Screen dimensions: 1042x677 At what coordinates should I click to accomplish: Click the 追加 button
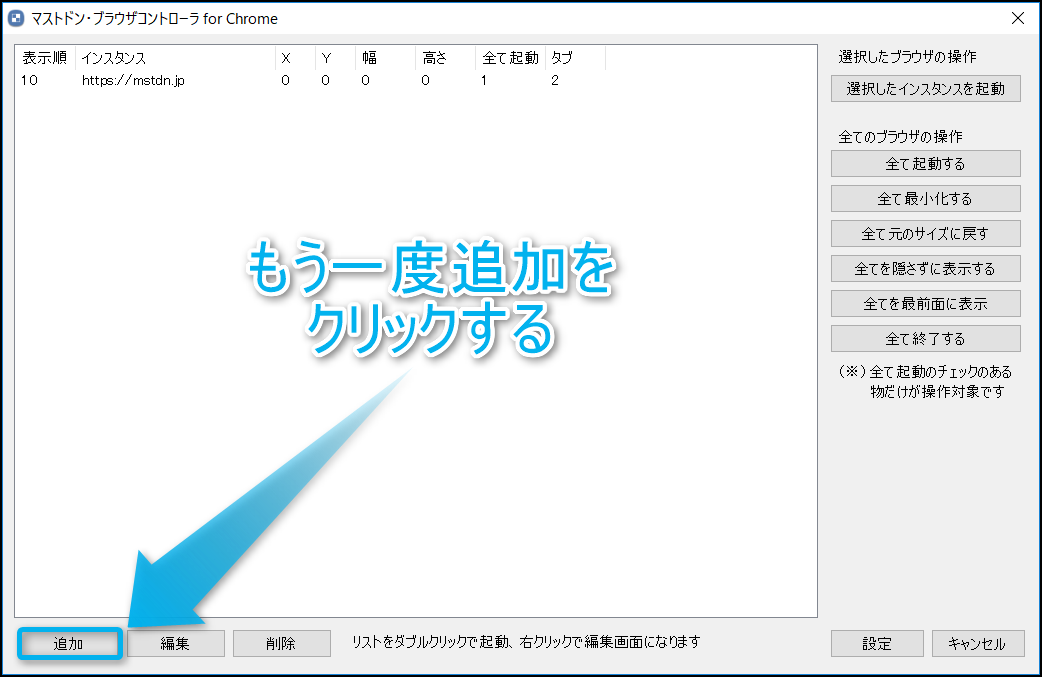(x=69, y=644)
